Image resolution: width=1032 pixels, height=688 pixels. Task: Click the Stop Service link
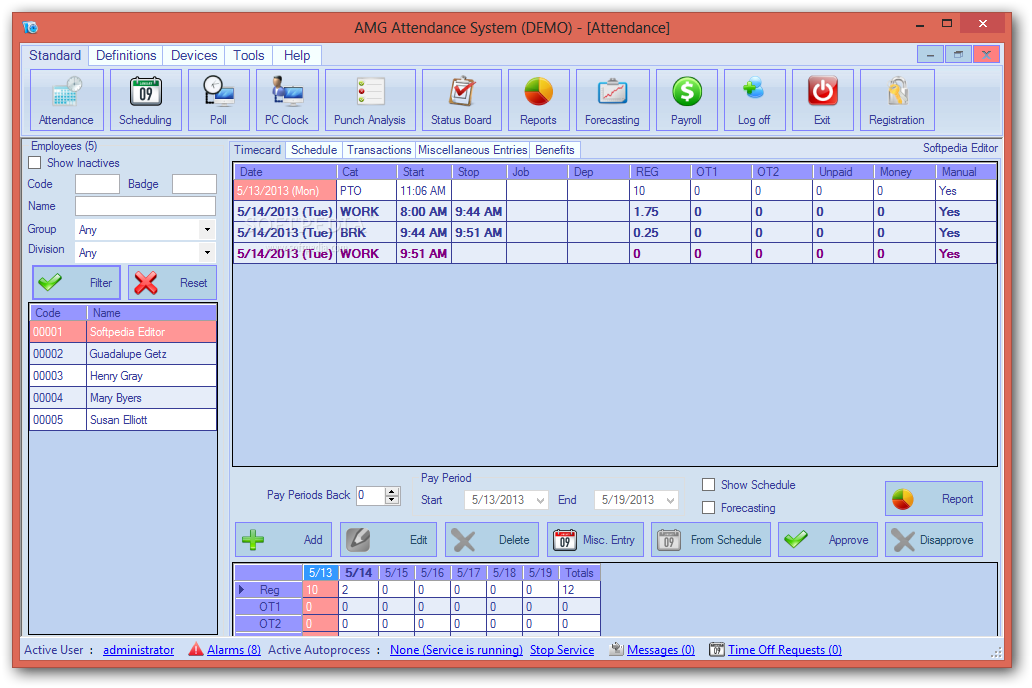point(562,650)
